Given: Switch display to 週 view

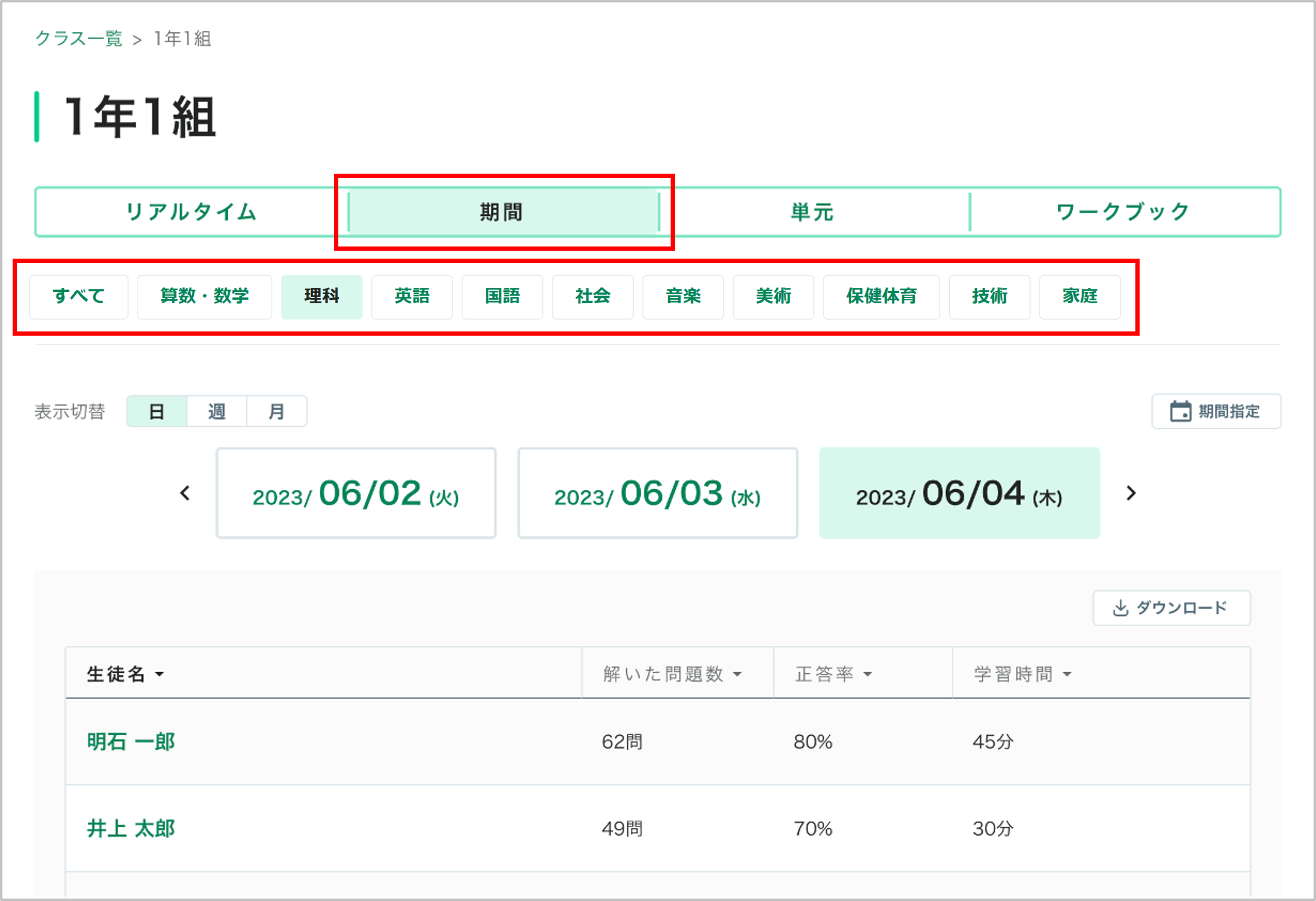Looking at the screenshot, I should coord(217,411).
